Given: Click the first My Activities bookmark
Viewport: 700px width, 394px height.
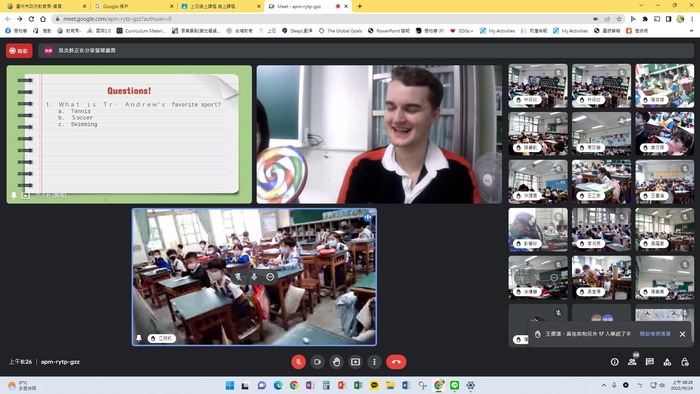Looking at the screenshot, I should coord(497,31).
